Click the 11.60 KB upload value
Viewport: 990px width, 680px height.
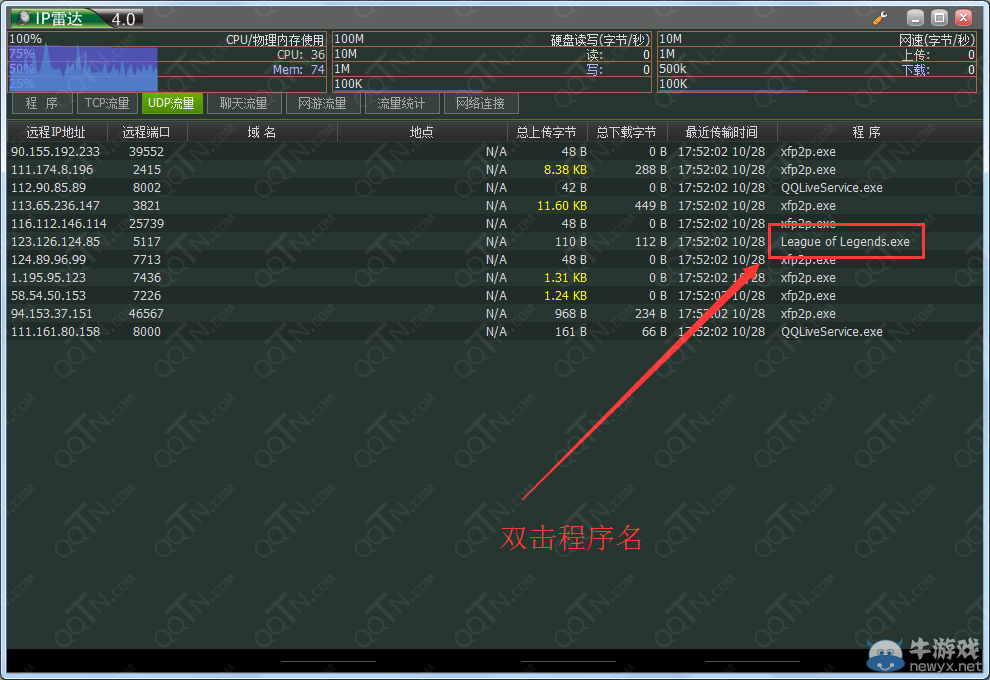point(562,206)
